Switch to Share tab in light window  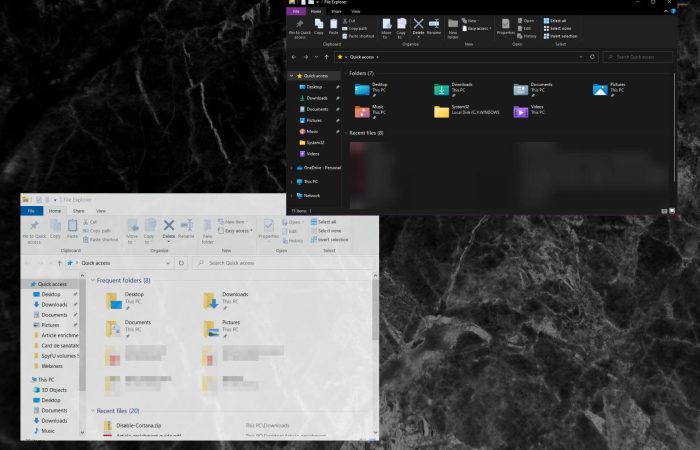tap(79, 211)
